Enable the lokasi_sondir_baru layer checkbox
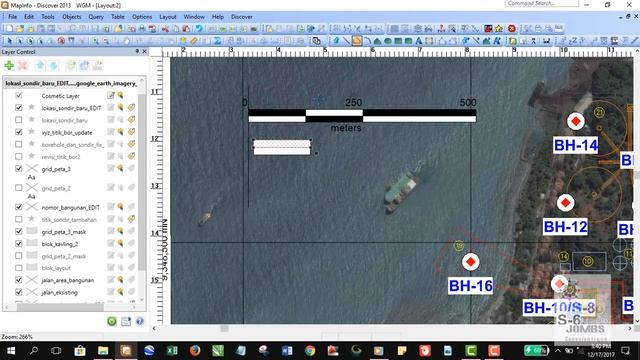 tap(18, 120)
